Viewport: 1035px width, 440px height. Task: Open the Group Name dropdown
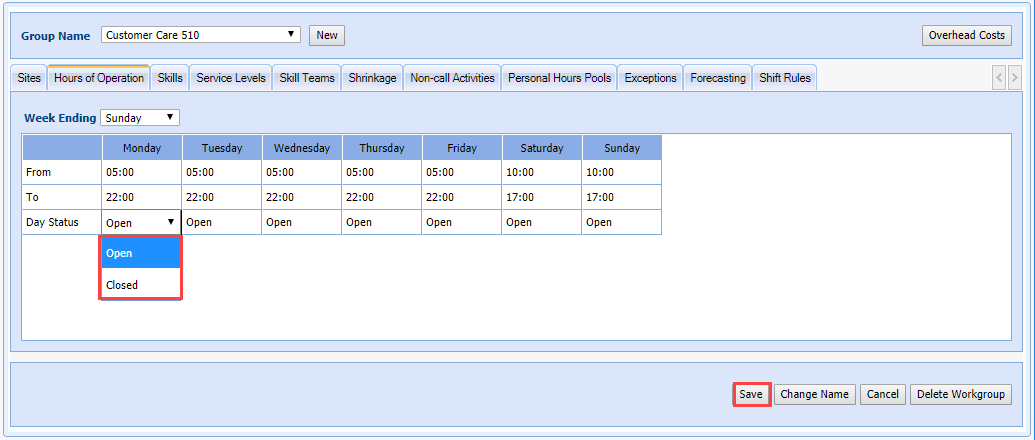pos(201,35)
